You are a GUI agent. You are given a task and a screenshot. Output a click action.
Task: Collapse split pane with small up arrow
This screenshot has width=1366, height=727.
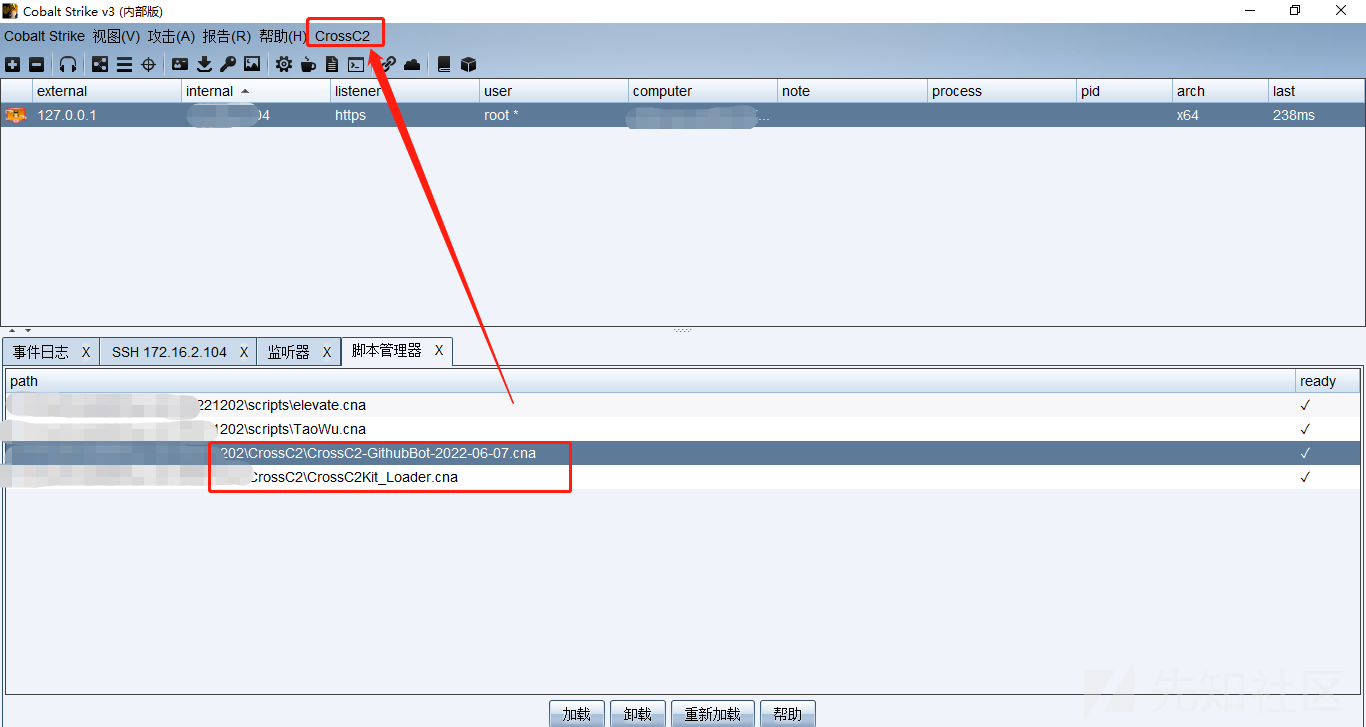tap(12, 330)
